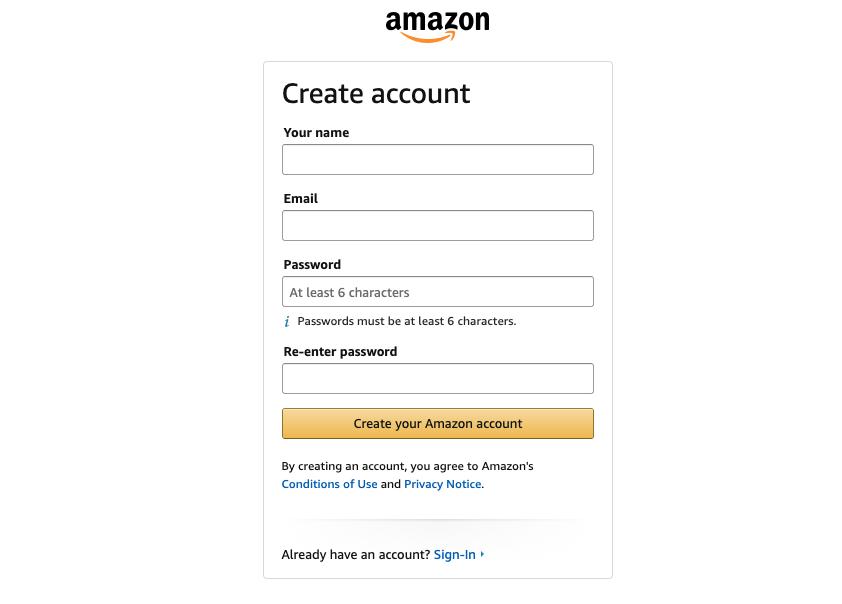Click the password hint about 6 characters
Screen dimensions: 842x604
click(x=407, y=321)
